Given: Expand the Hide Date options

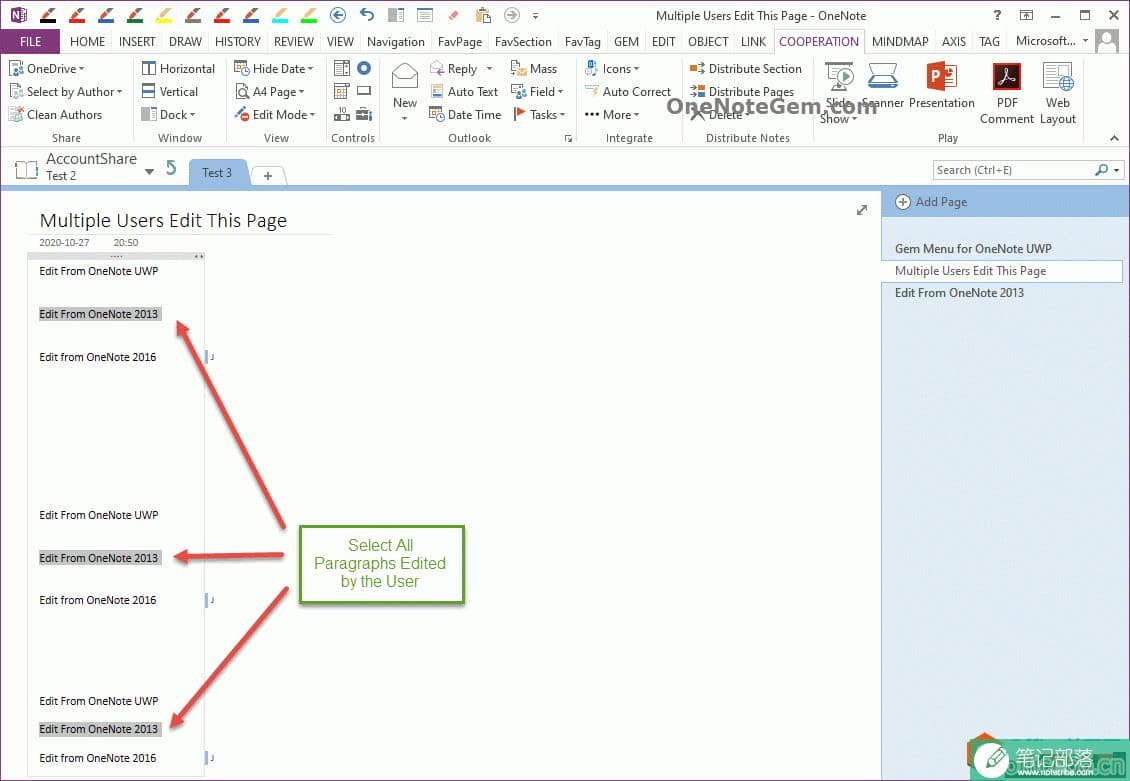Looking at the screenshot, I should click(274, 68).
